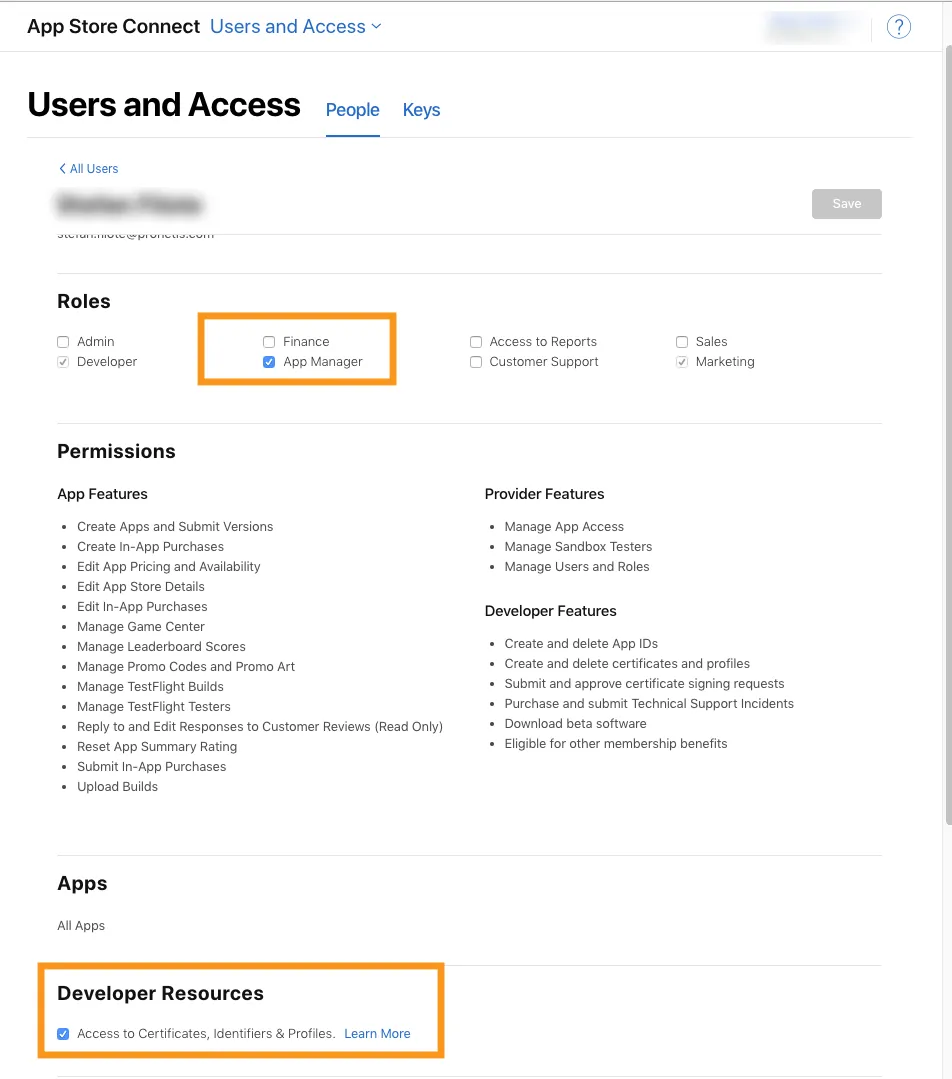
Task: Click the help question mark icon
Action: click(898, 27)
